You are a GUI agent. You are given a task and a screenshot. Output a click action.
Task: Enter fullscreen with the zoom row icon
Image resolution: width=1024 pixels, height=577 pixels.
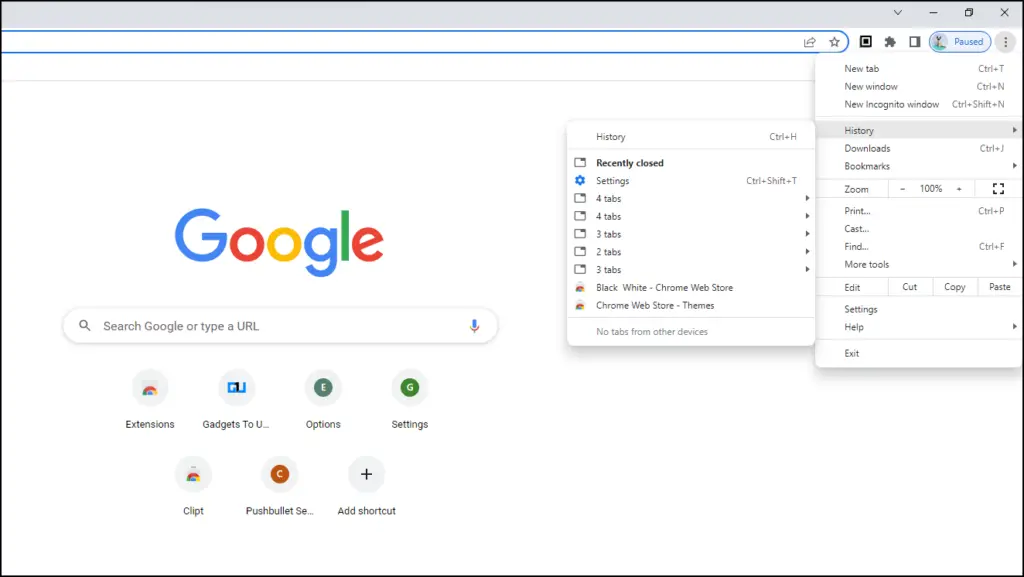999,189
